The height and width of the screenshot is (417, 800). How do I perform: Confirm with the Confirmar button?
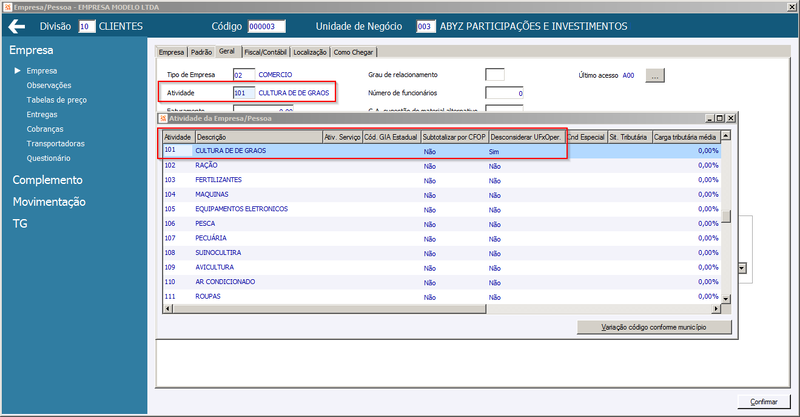click(x=763, y=402)
